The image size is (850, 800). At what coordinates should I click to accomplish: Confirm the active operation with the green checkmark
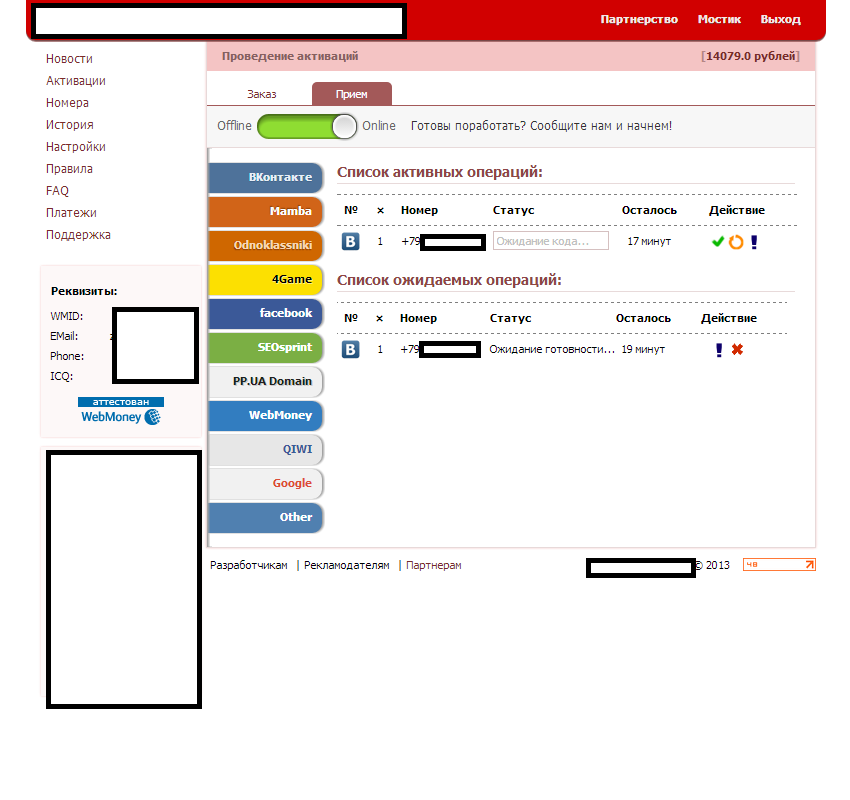tap(718, 242)
